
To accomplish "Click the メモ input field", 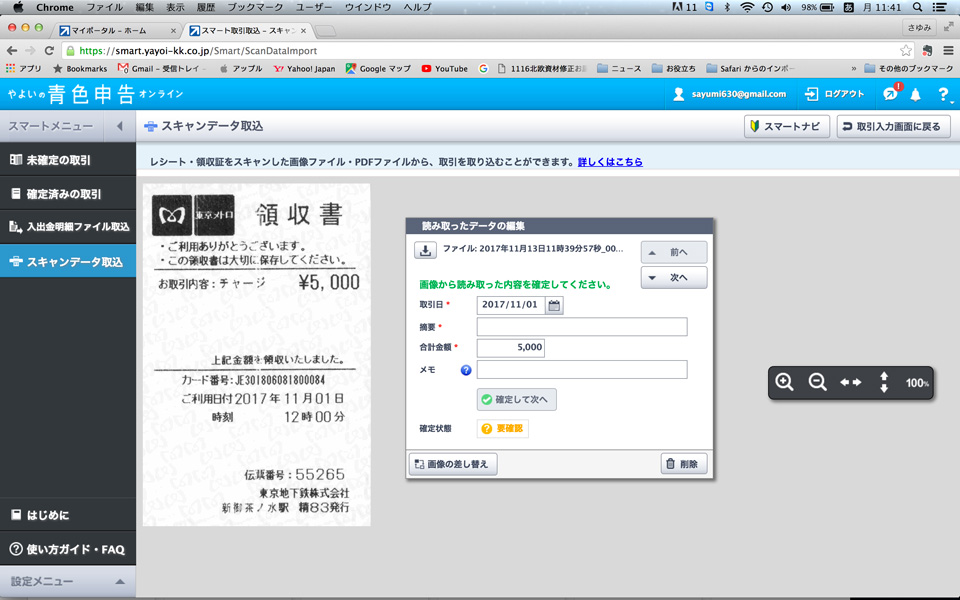I will click(x=582, y=370).
